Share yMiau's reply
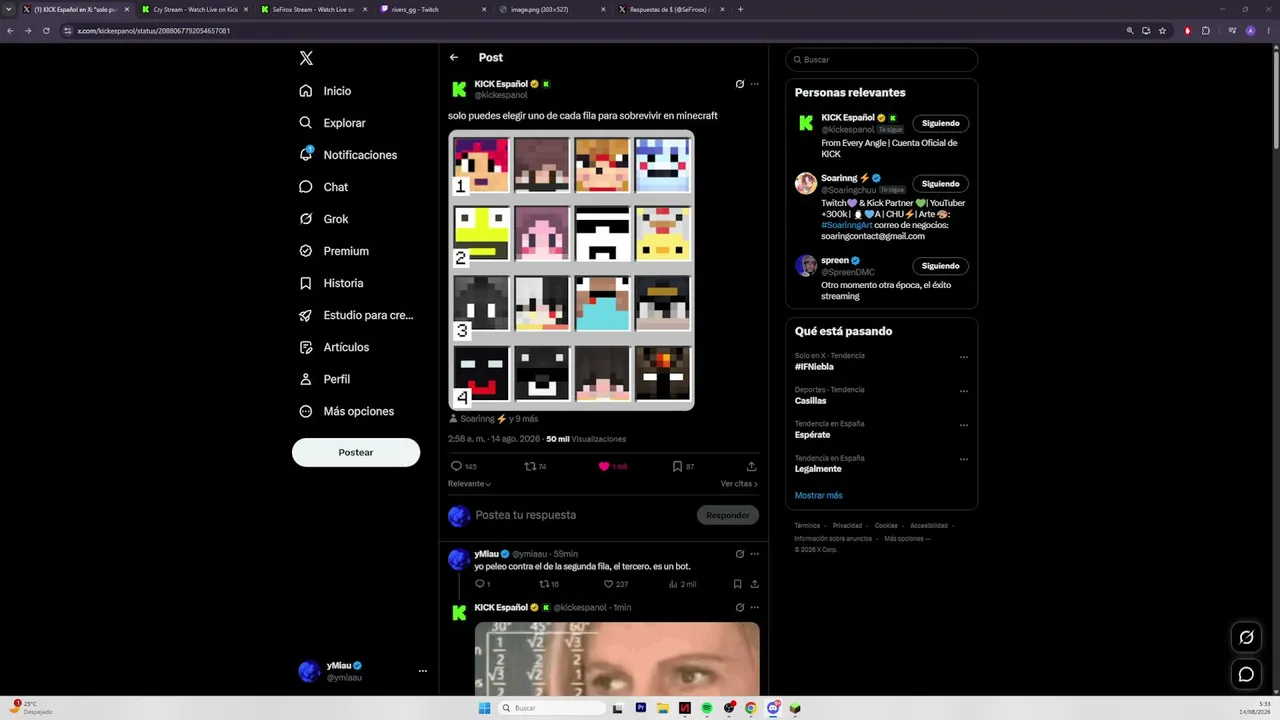Image resolution: width=1280 pixels, height=720 pixels. tap(755, 584)
